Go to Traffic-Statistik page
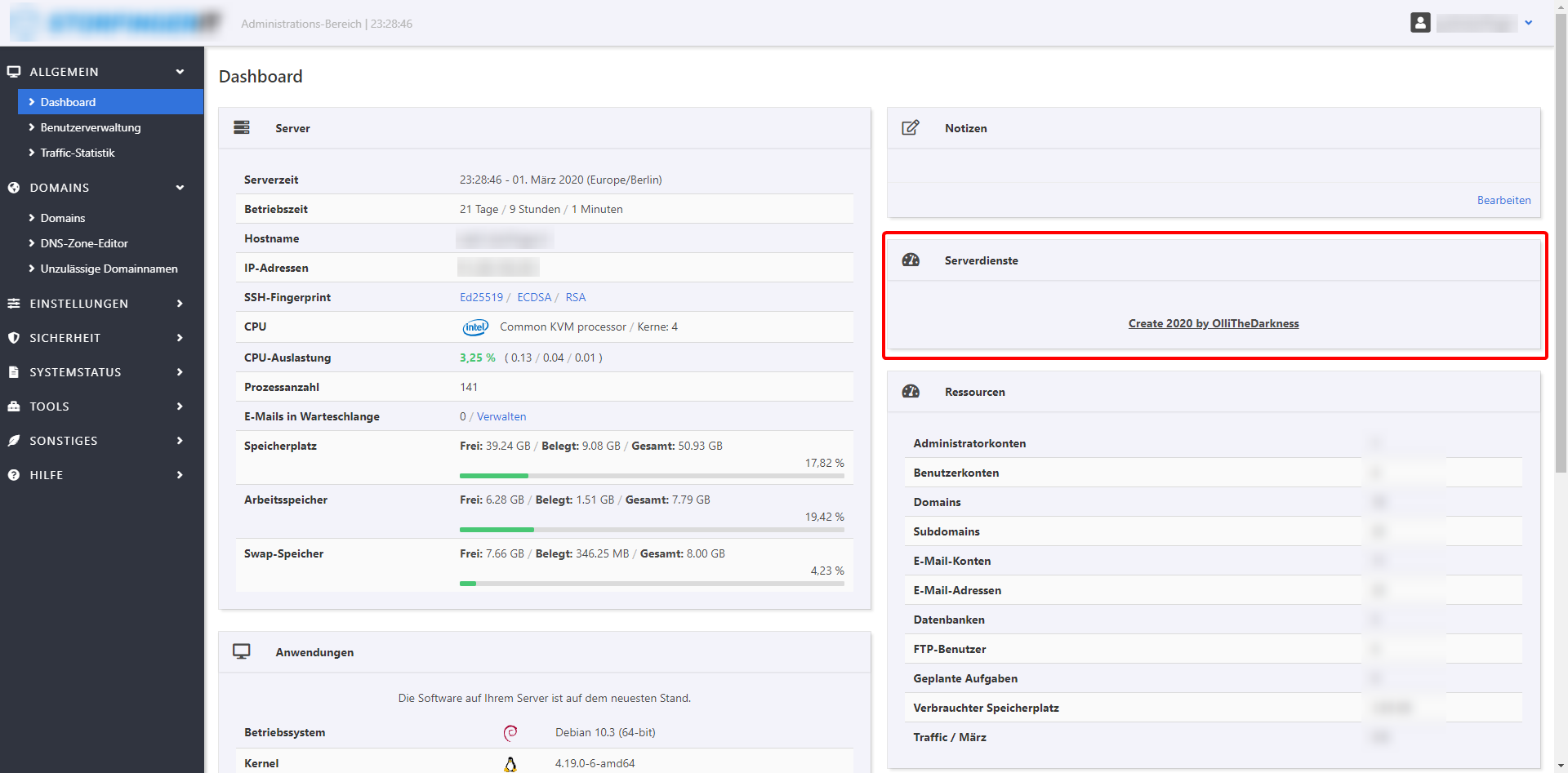 [78, 153]
